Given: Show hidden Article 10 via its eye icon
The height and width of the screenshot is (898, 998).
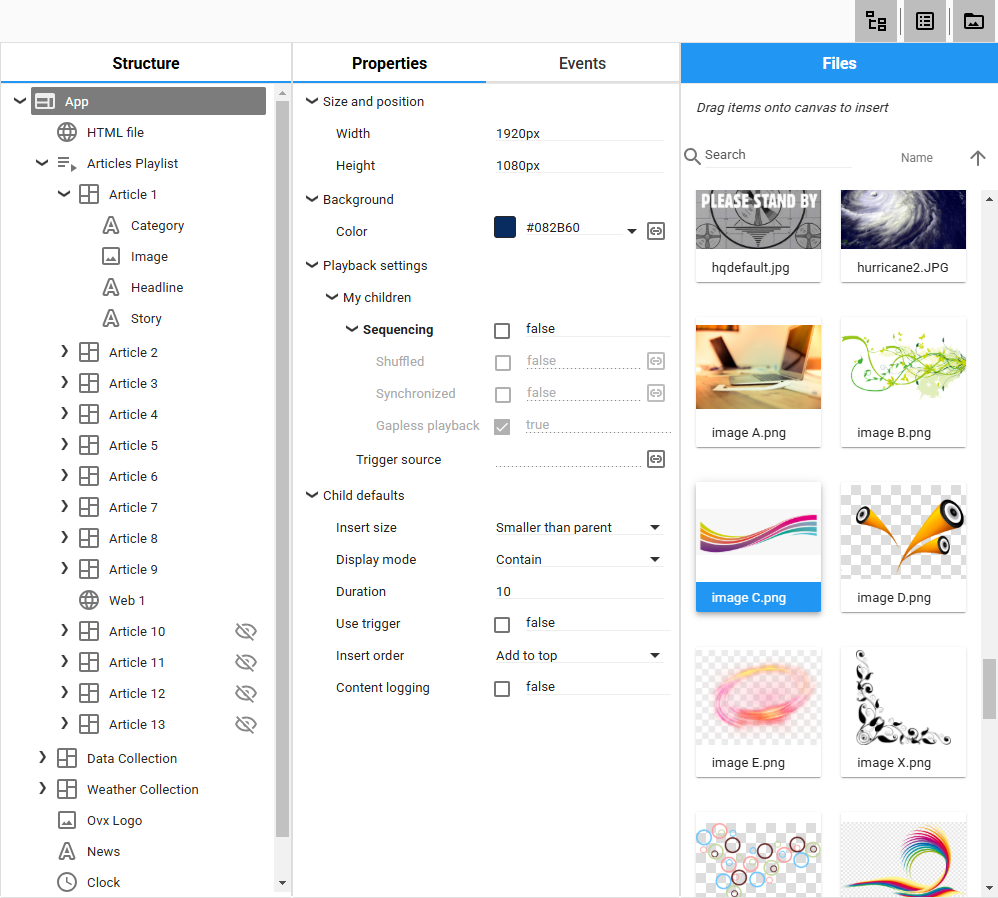Looking at the screenshot, I should click(246, 631).
